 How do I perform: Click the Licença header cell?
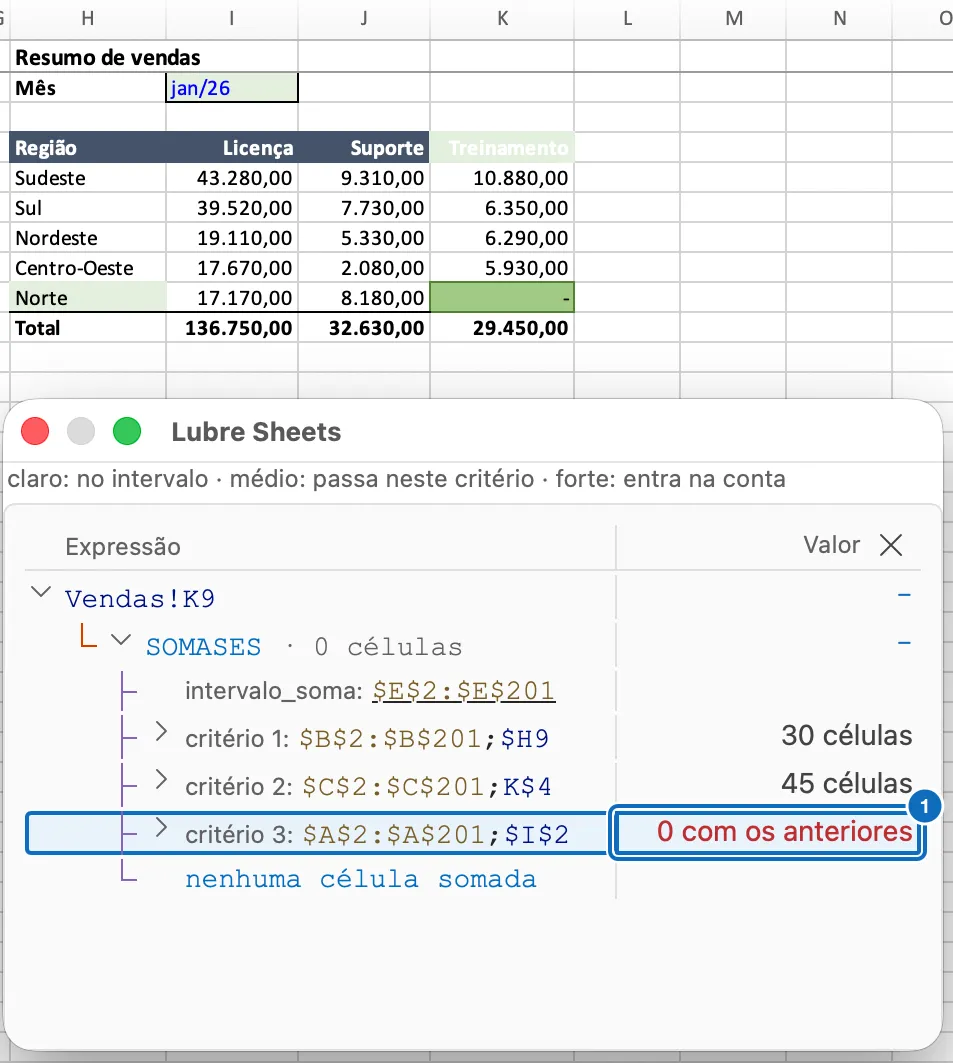(232, 148)
